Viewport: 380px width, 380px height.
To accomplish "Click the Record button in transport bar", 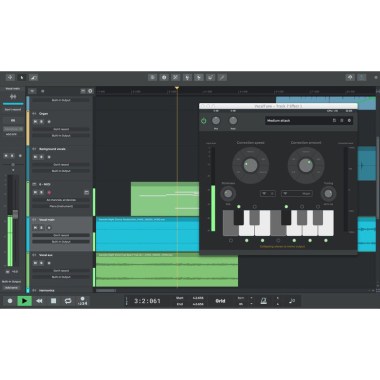I will (x=10, y=301).
